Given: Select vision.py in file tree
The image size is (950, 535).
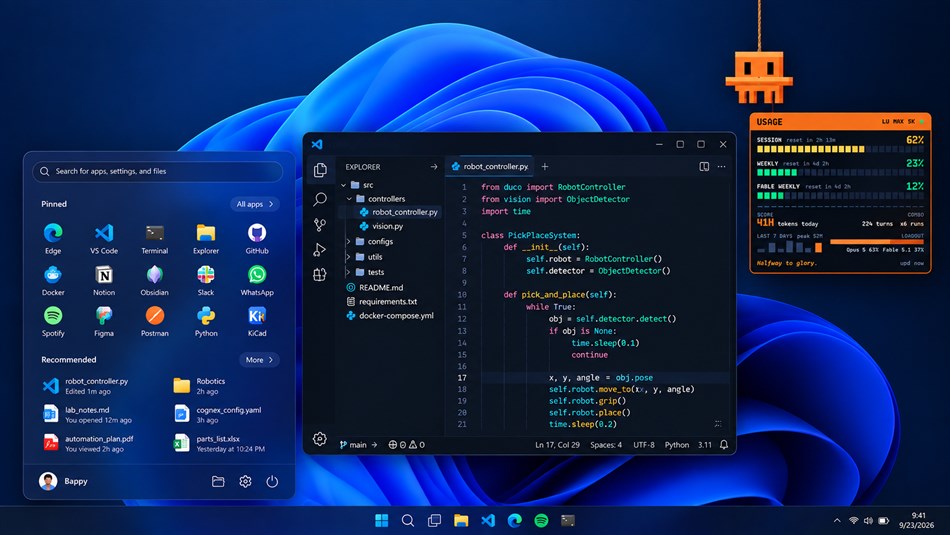Looking at the screenshot, I should point(382,226).
